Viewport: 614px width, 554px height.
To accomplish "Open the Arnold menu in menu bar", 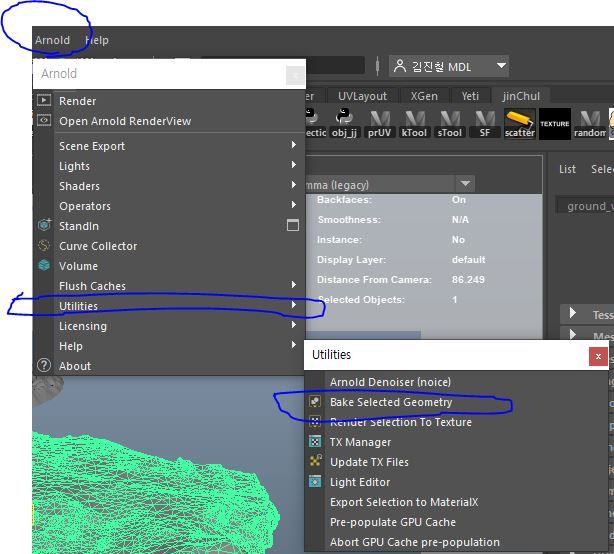I will click(52, 40).
